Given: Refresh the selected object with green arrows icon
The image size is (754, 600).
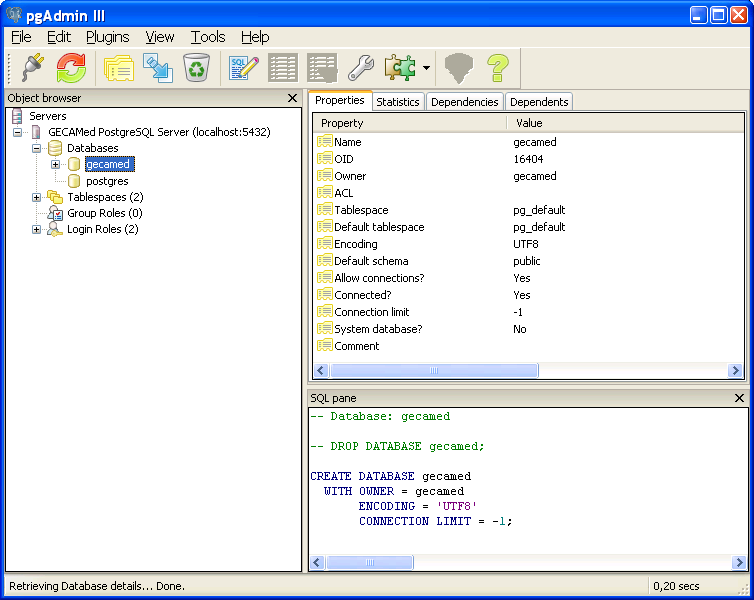Looking at the screenshot, I should pos(71,68).
